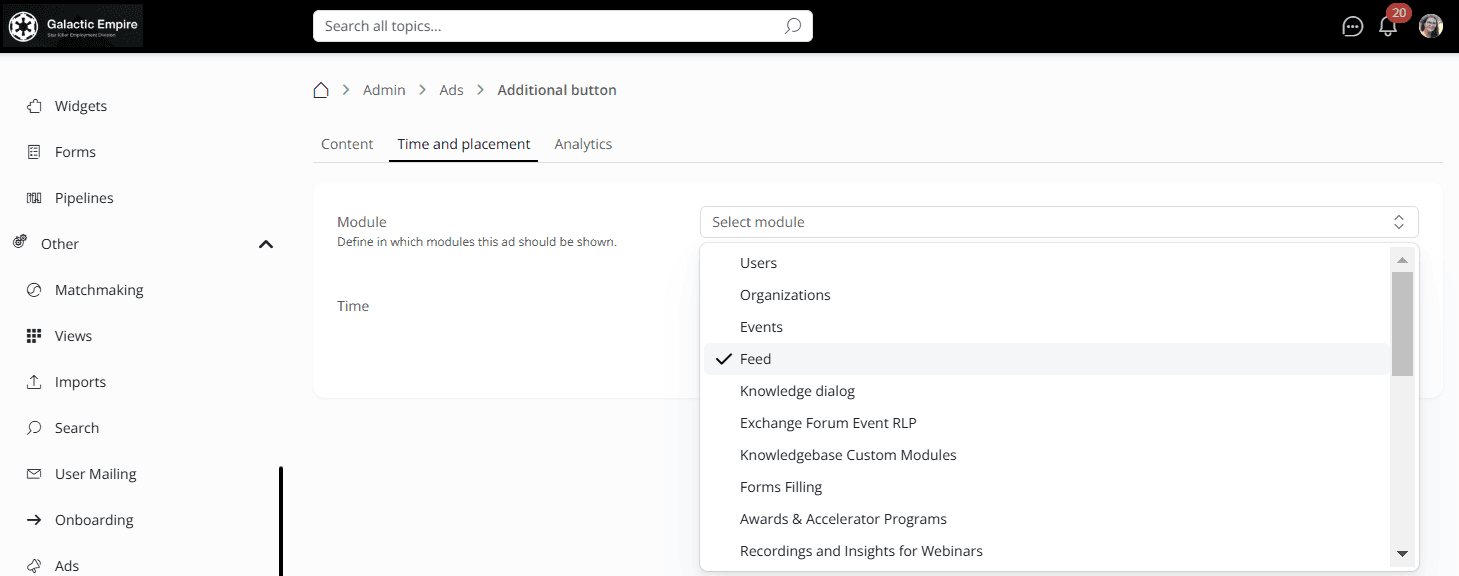Choose Events from module dropdown
1459x576 pixels.
[761, 327]
